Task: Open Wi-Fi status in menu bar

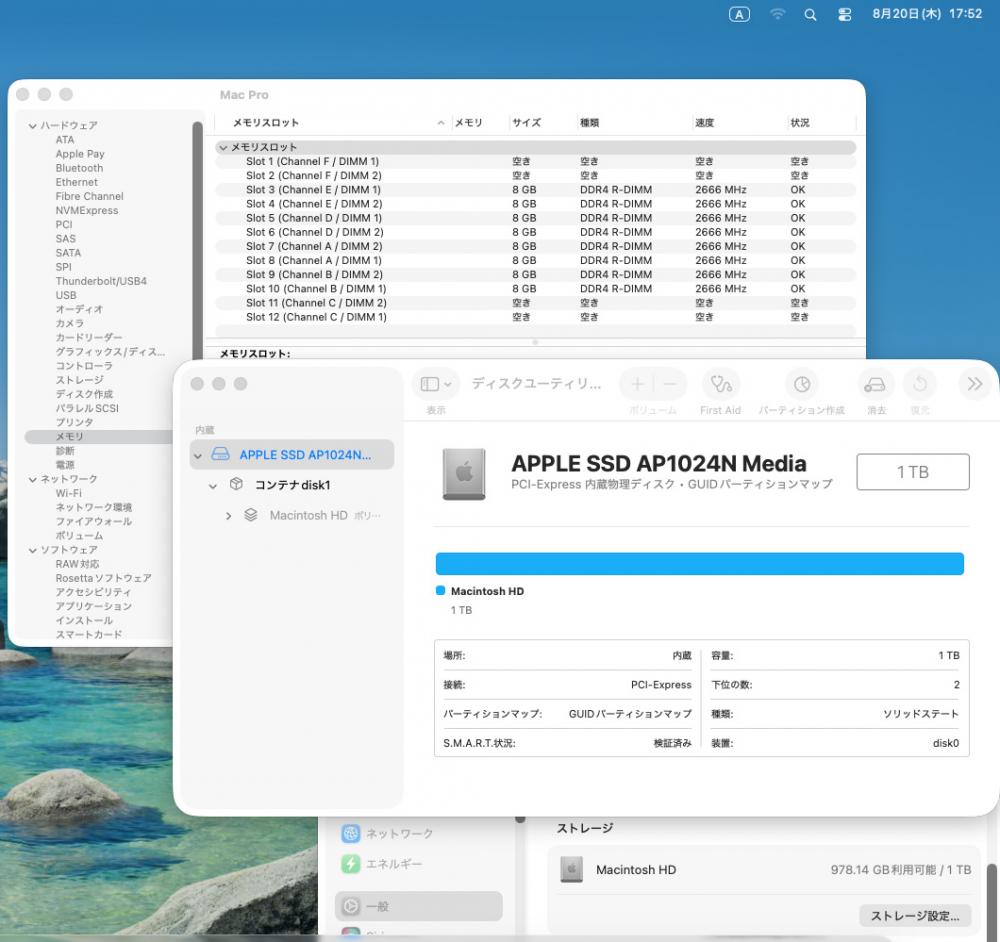Action: pyautogui.click(x=777, y=14)
